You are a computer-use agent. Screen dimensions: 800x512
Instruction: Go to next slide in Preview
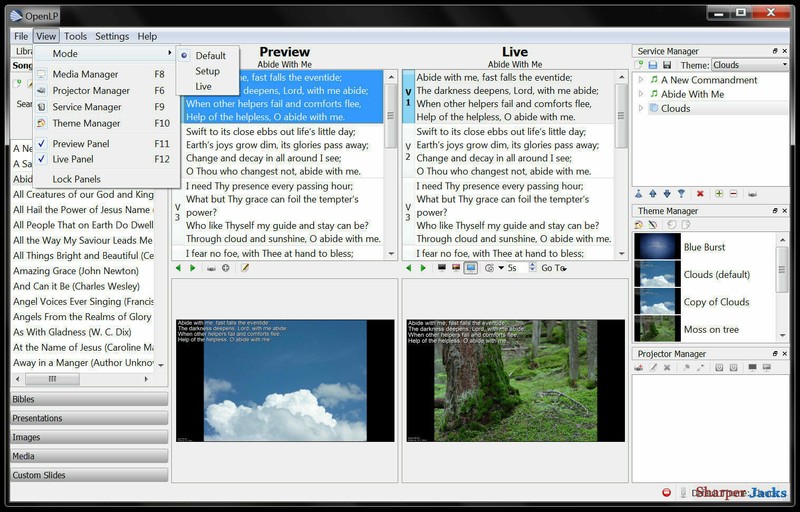[192, 268]
